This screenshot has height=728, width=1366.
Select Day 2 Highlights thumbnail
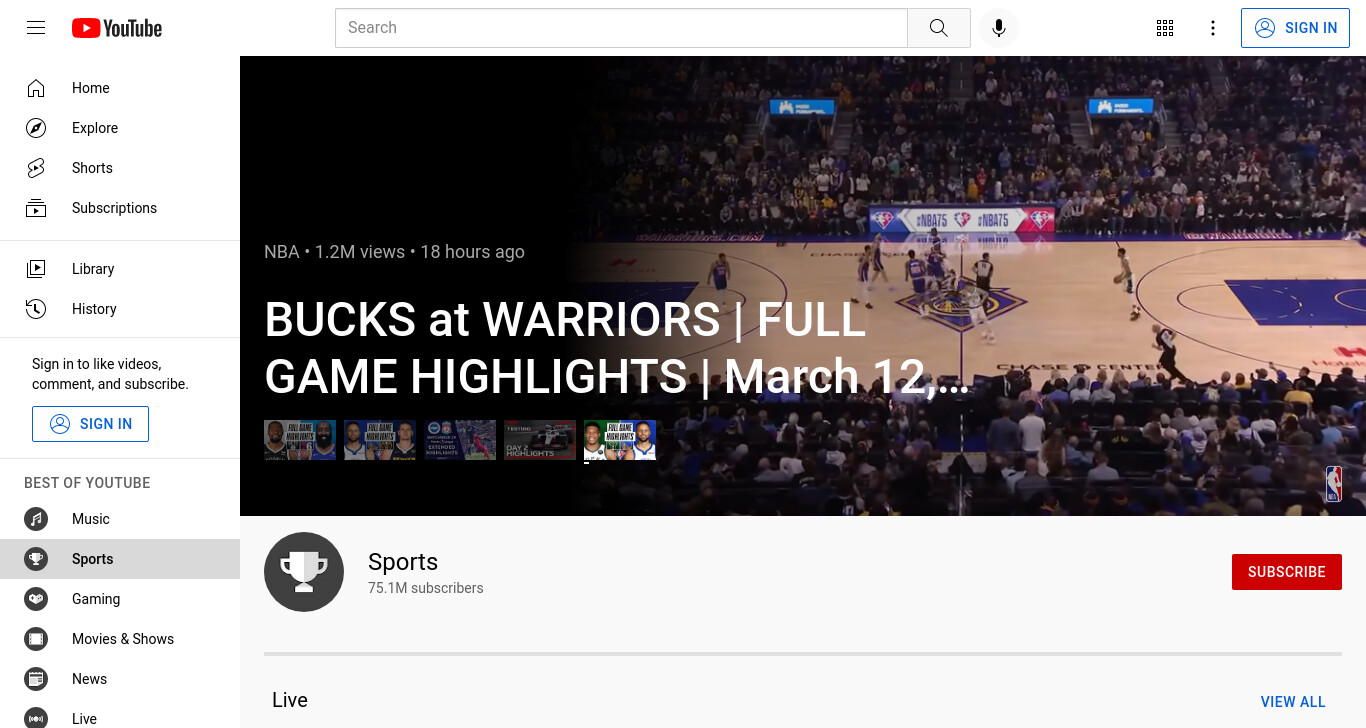tap(540, 440)
